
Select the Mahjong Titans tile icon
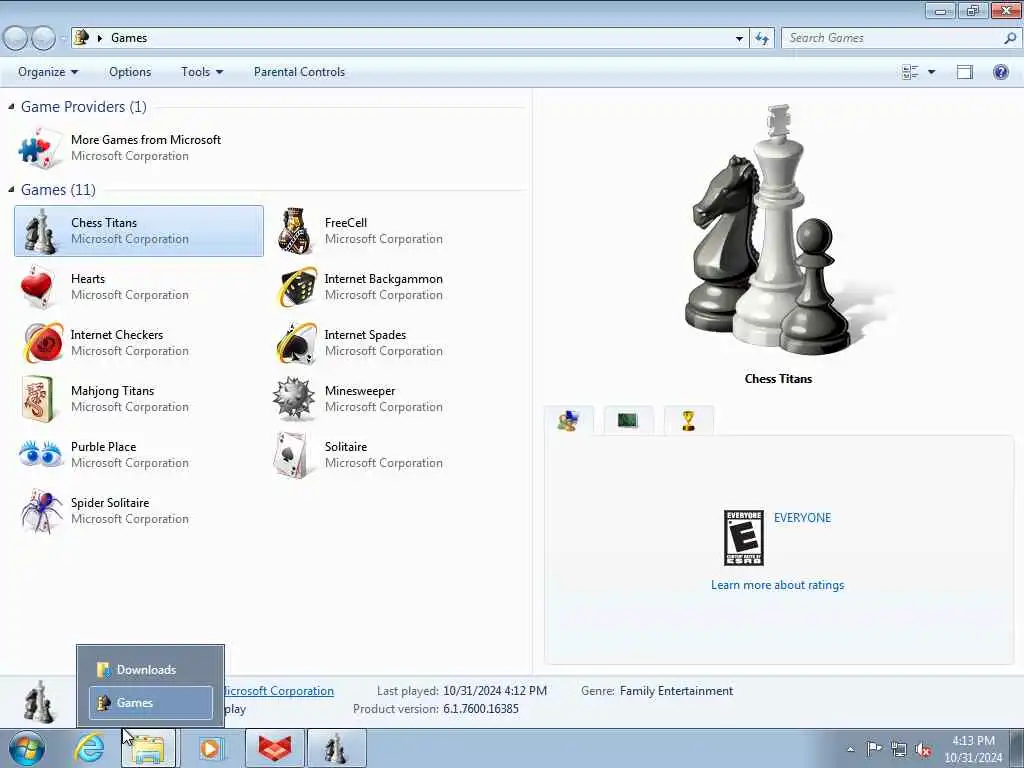coord(38,399)
